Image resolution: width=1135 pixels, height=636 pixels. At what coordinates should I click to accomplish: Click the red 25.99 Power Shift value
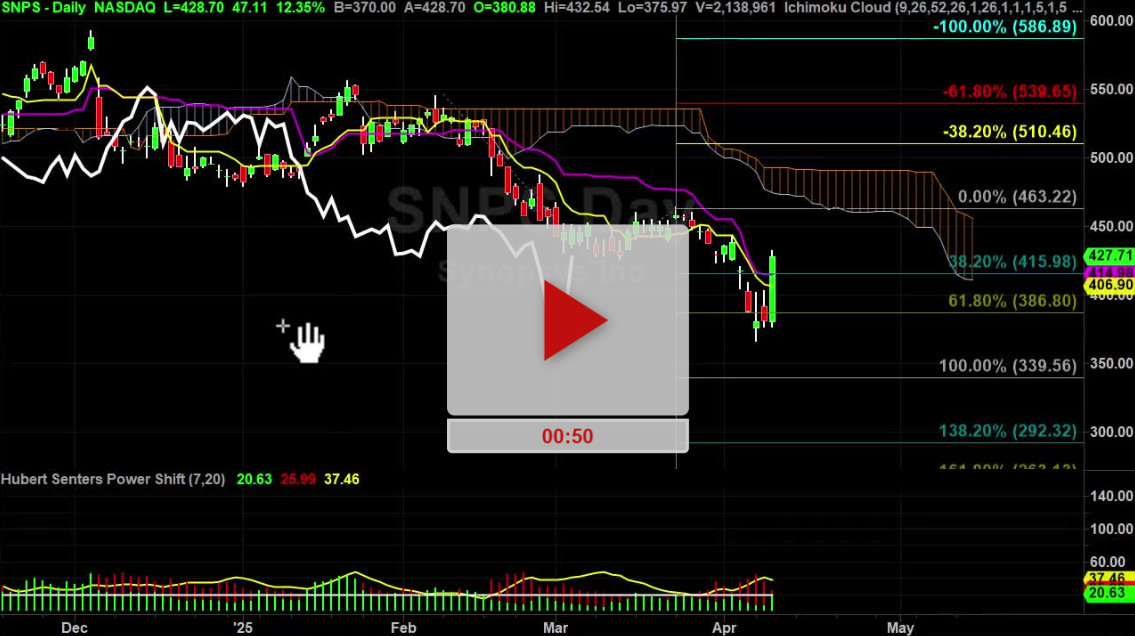point(298,479)
